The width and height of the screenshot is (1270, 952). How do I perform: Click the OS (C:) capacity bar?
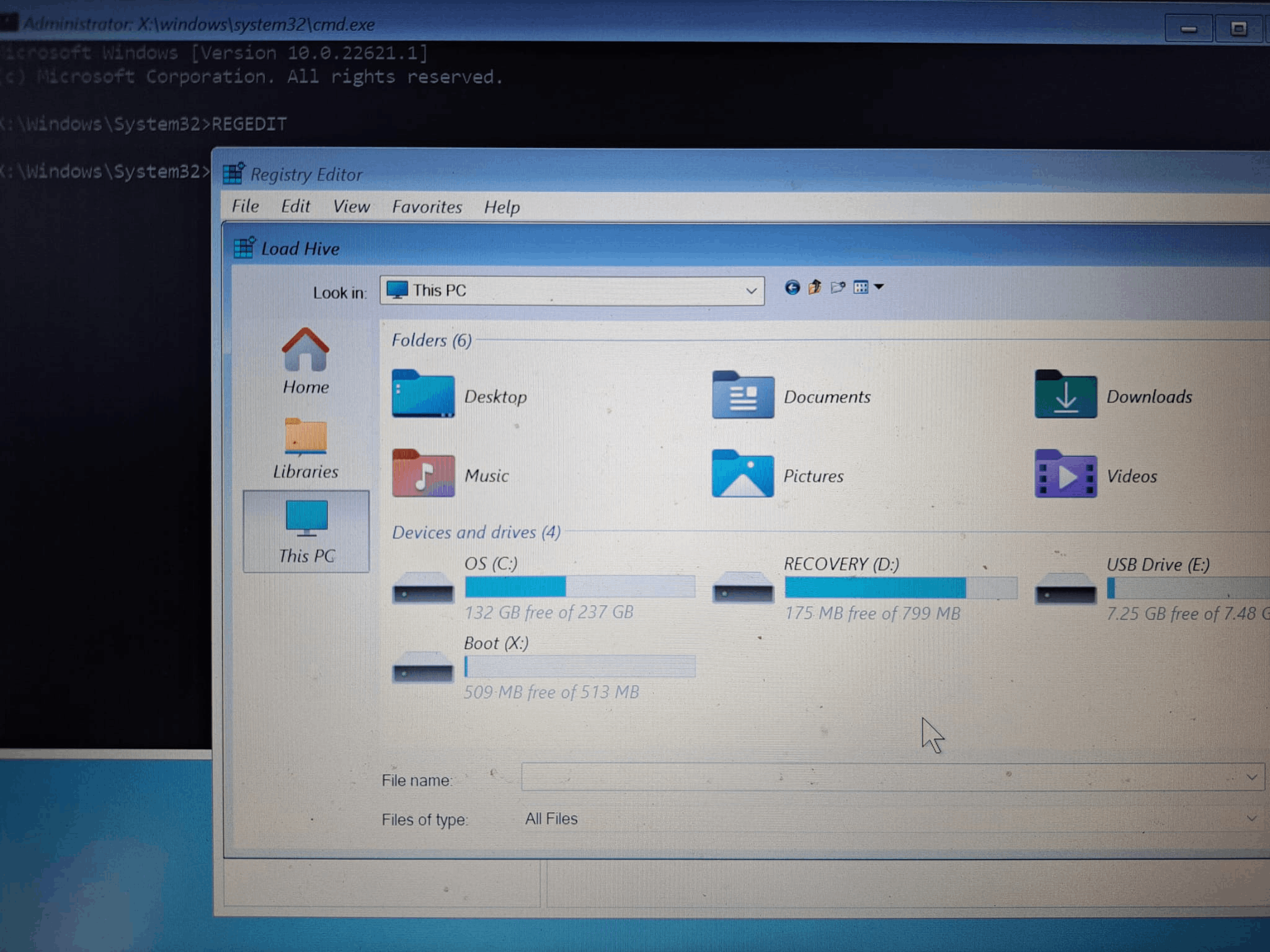[x=580, y=586]
